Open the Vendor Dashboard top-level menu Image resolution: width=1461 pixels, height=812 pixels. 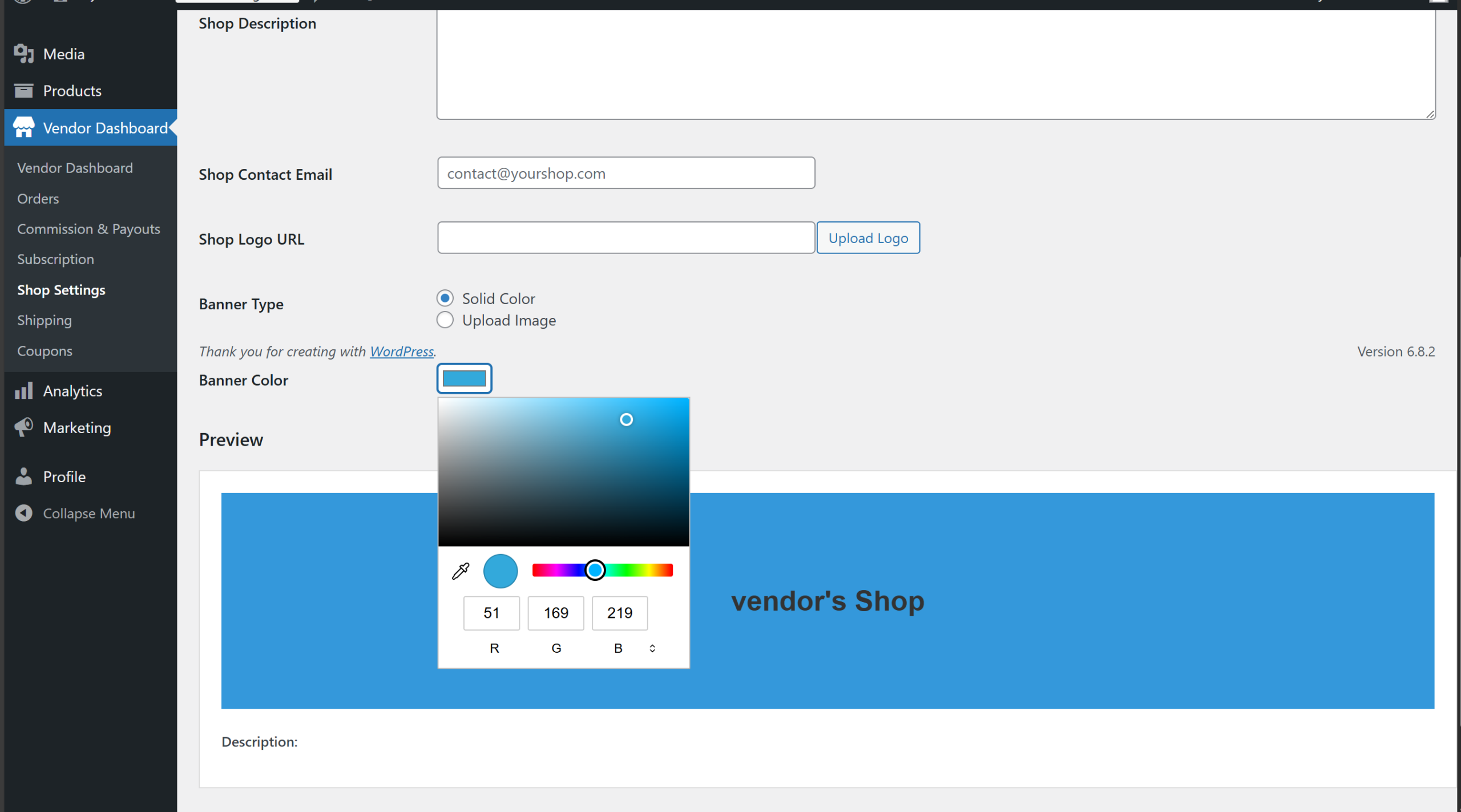pos(91,127)
